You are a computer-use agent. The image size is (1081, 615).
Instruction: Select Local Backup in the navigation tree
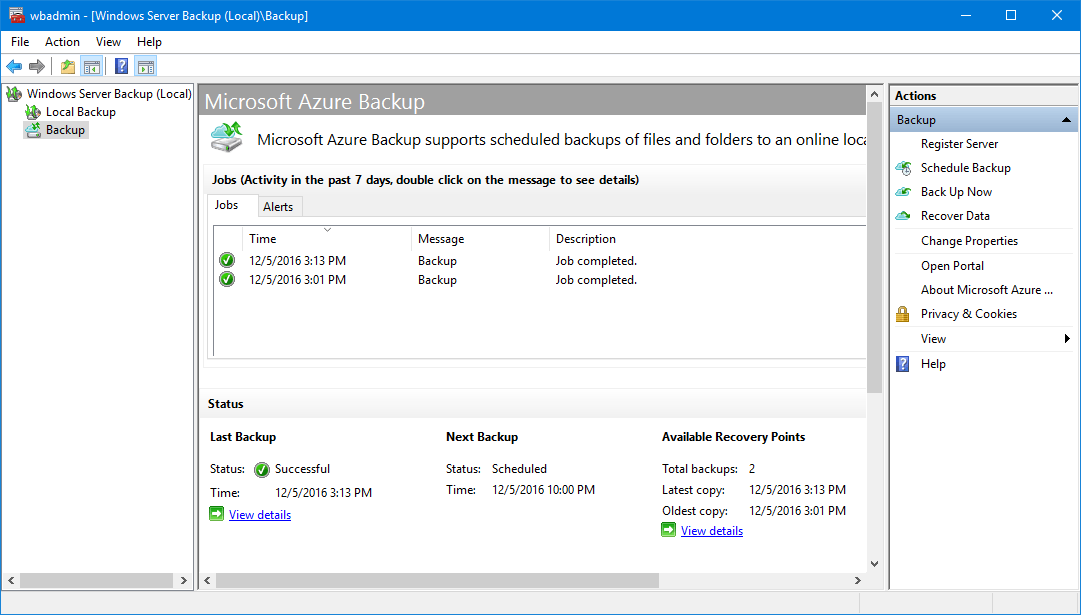click(x=80, y=111)
